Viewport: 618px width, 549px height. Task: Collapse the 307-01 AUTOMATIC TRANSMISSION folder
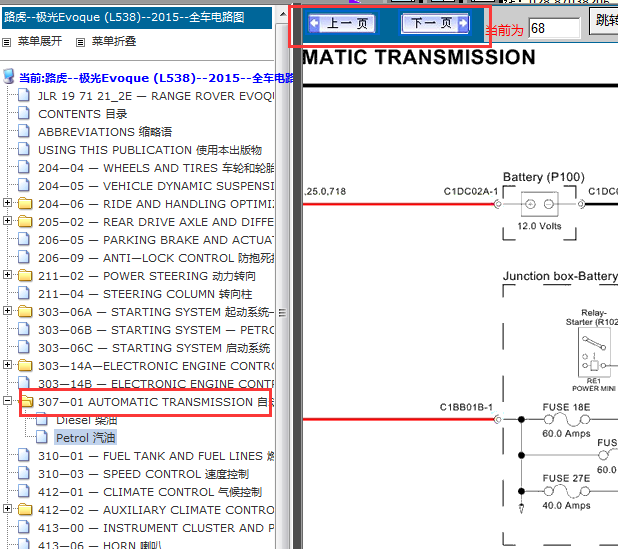[x=7, y=401]
